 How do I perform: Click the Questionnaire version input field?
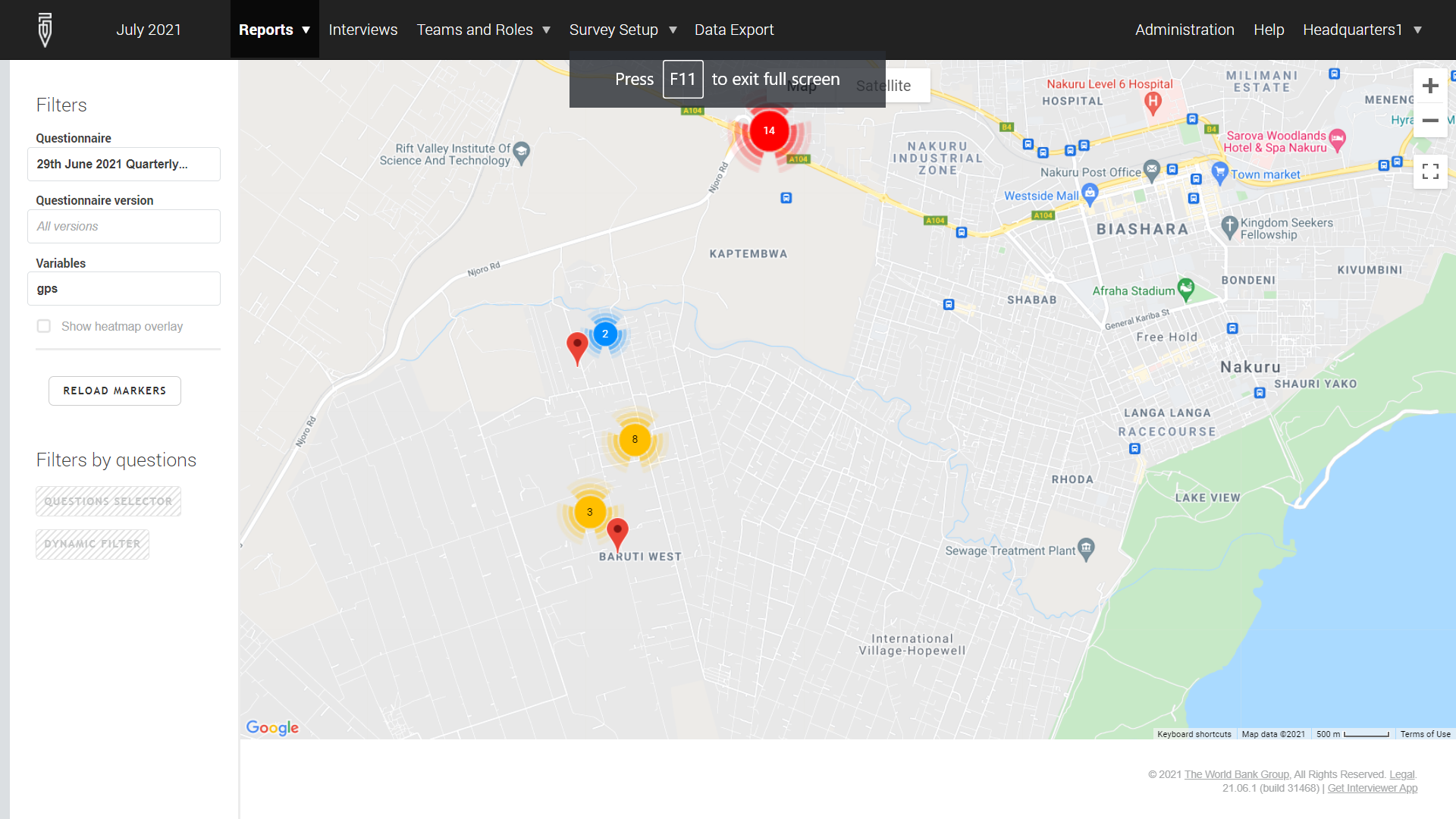coord(124,226)
